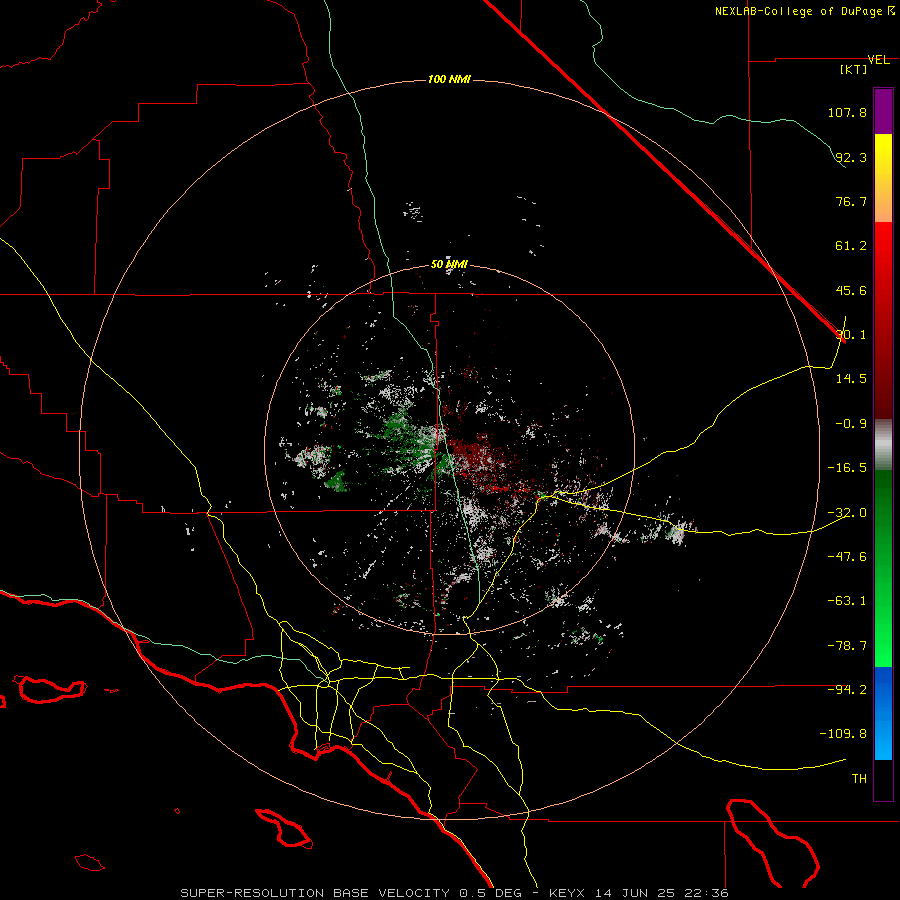Select the -16.5 scale value
The width and height of the screenshot is (900, 900).
point(847,468)
